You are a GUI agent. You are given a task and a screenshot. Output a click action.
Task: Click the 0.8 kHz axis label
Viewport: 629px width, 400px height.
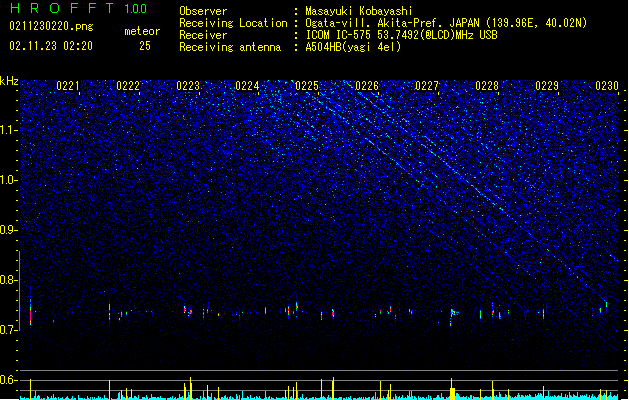pos(9,280)
